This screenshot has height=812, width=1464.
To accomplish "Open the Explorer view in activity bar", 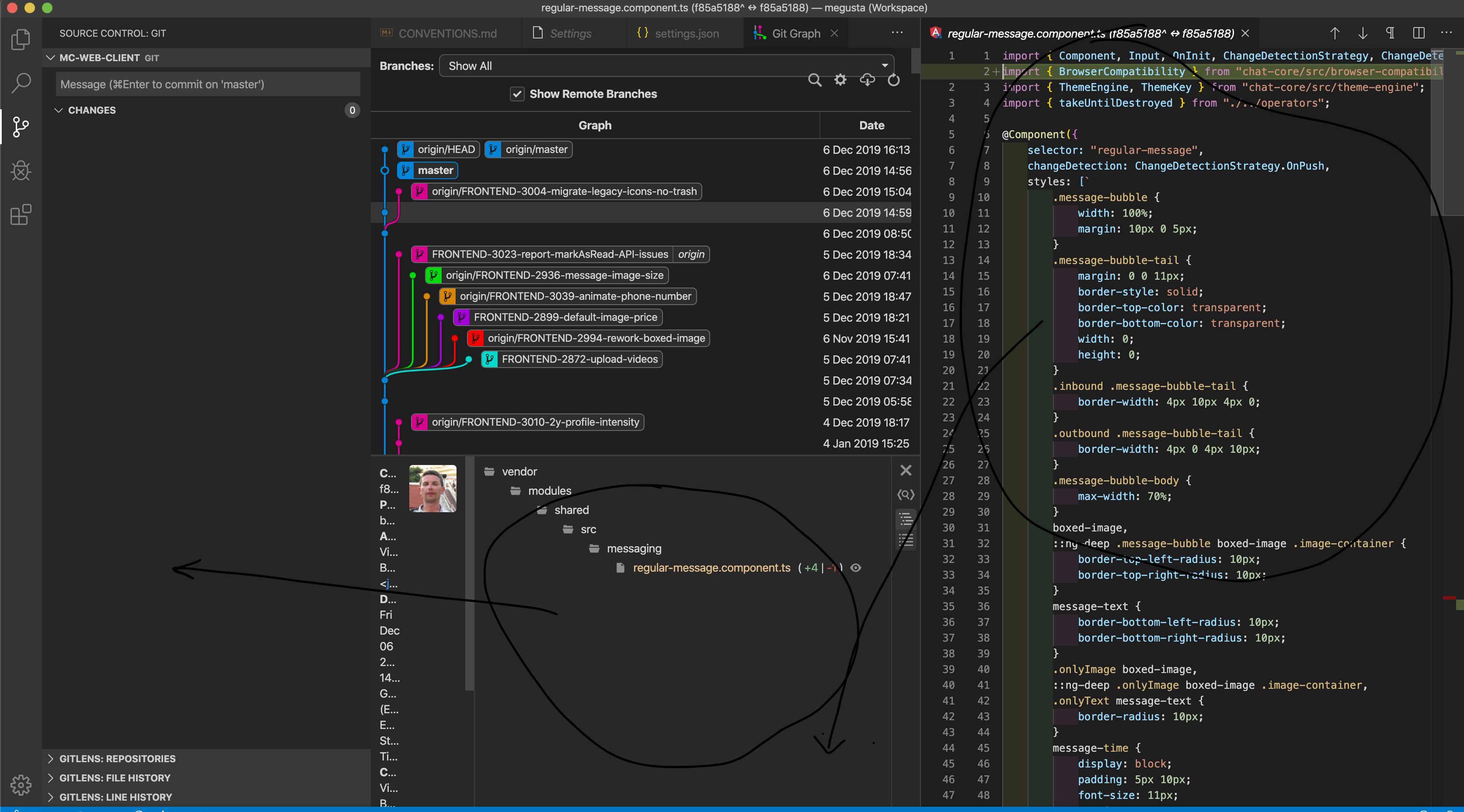I will coord(21,39).
